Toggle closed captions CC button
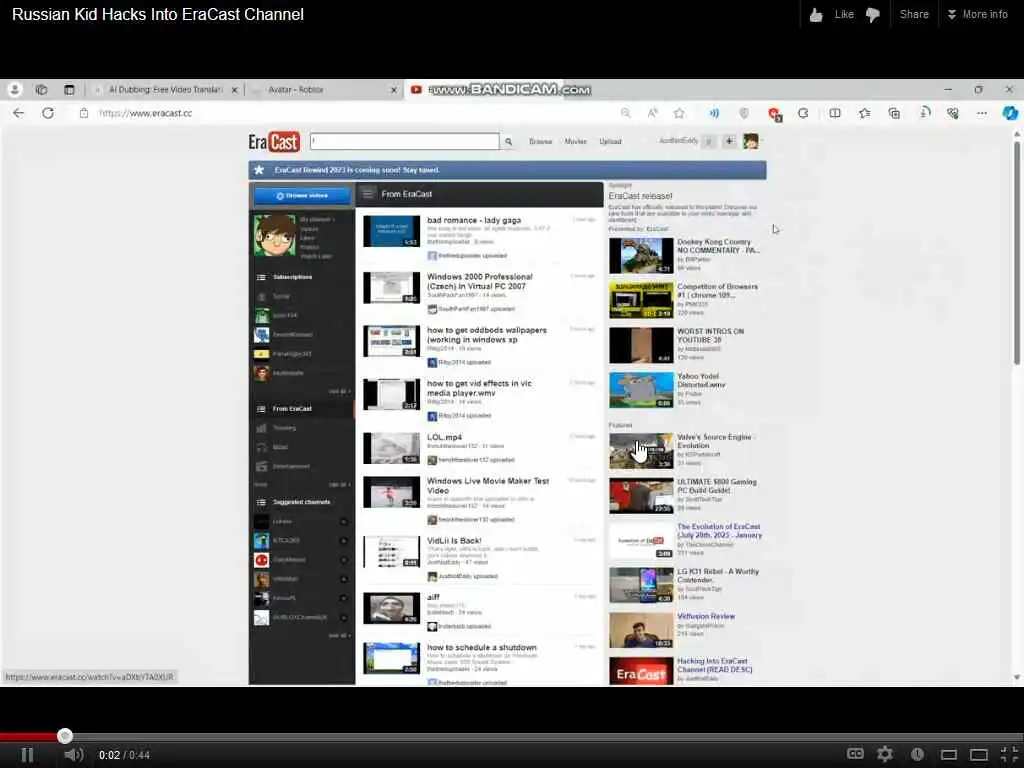Viewport: 1024px width, 768px height. [855, 754]
